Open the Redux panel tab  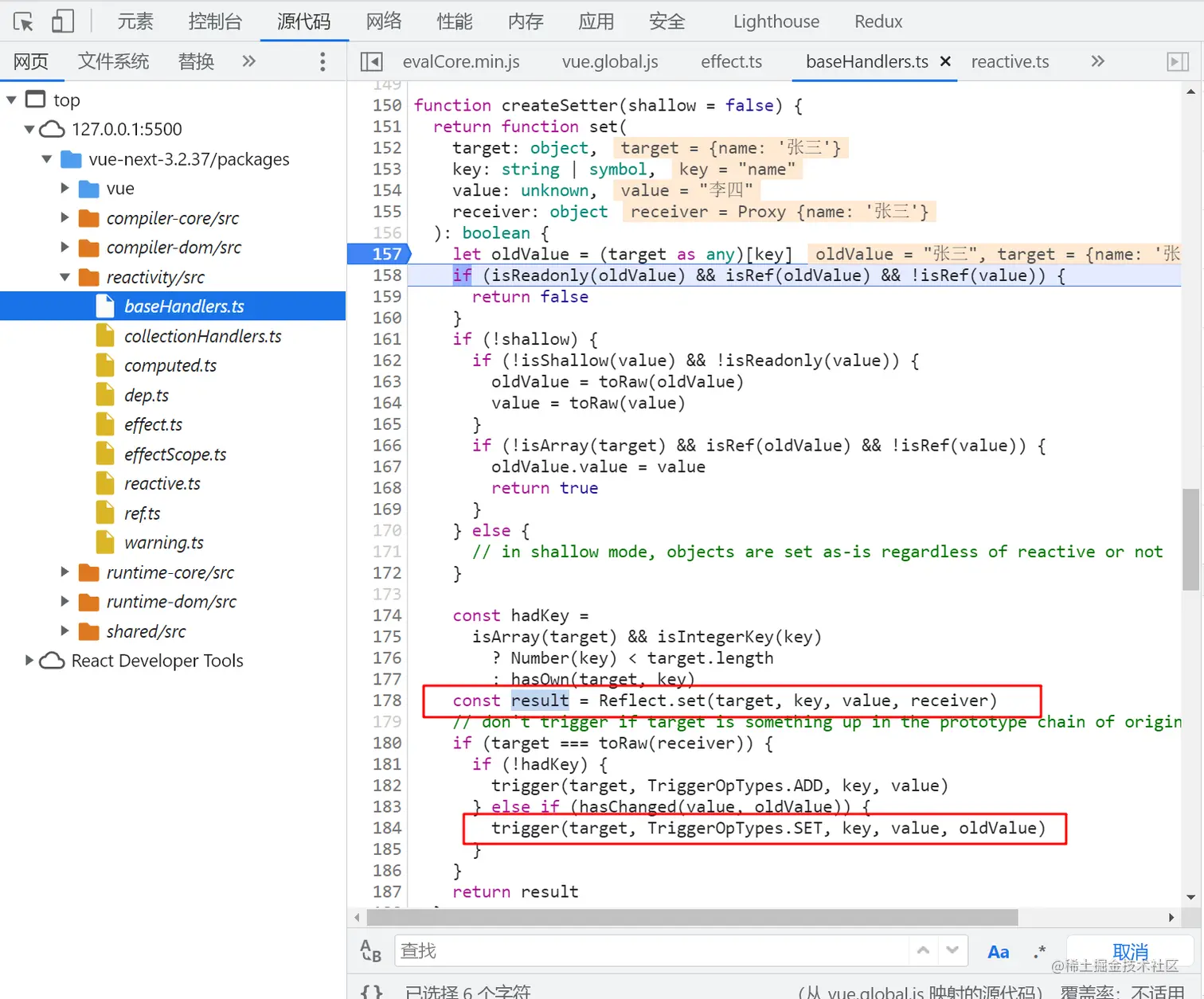pos(878,21)
